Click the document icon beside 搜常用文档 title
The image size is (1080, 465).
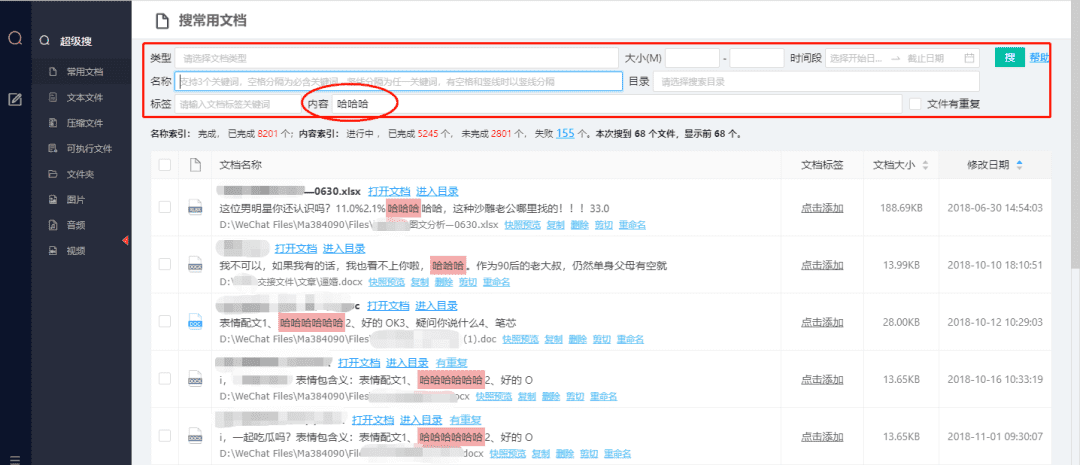[x=161, y=21]
